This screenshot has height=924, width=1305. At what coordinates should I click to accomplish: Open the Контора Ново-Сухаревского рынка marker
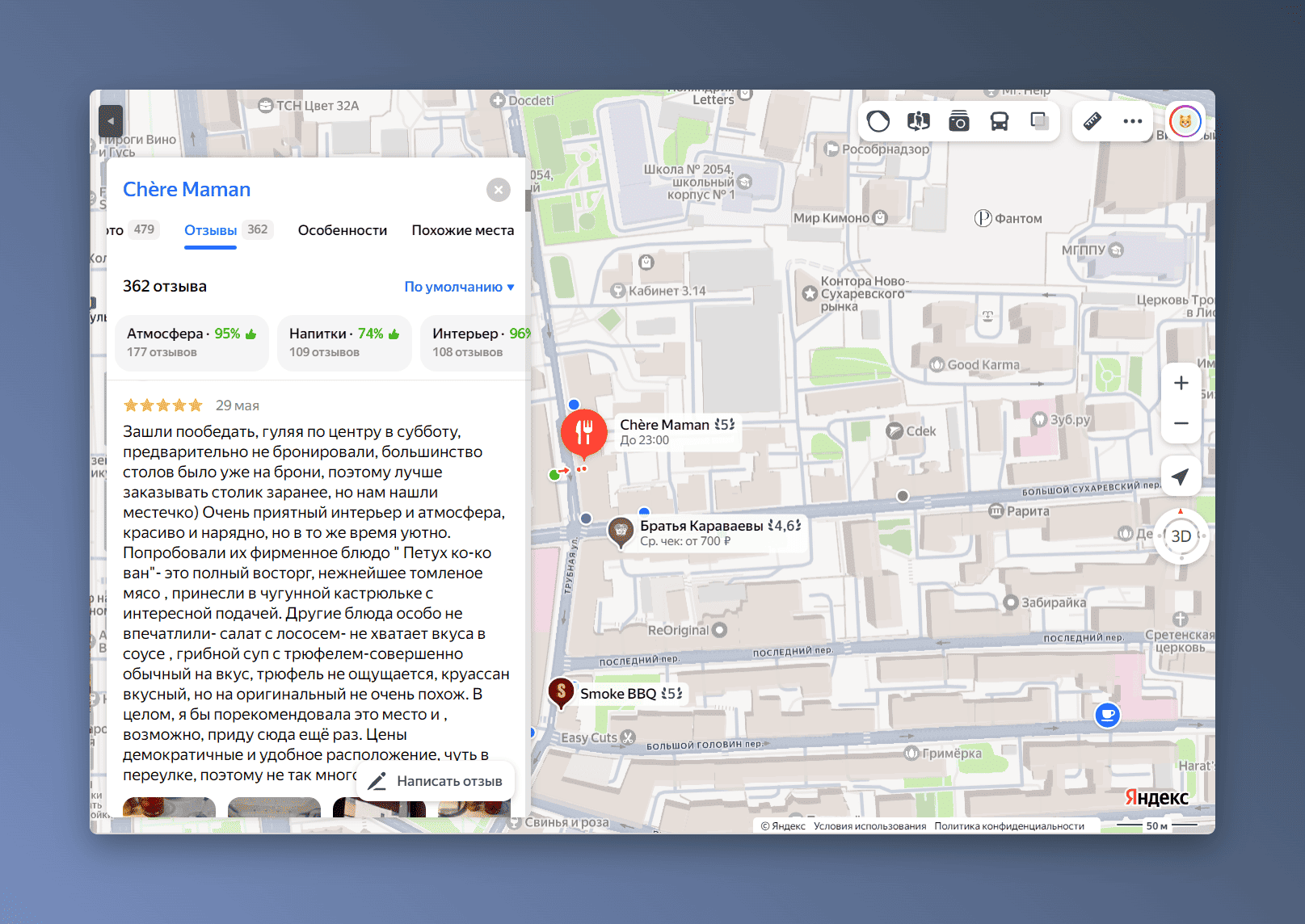[810, 294]
